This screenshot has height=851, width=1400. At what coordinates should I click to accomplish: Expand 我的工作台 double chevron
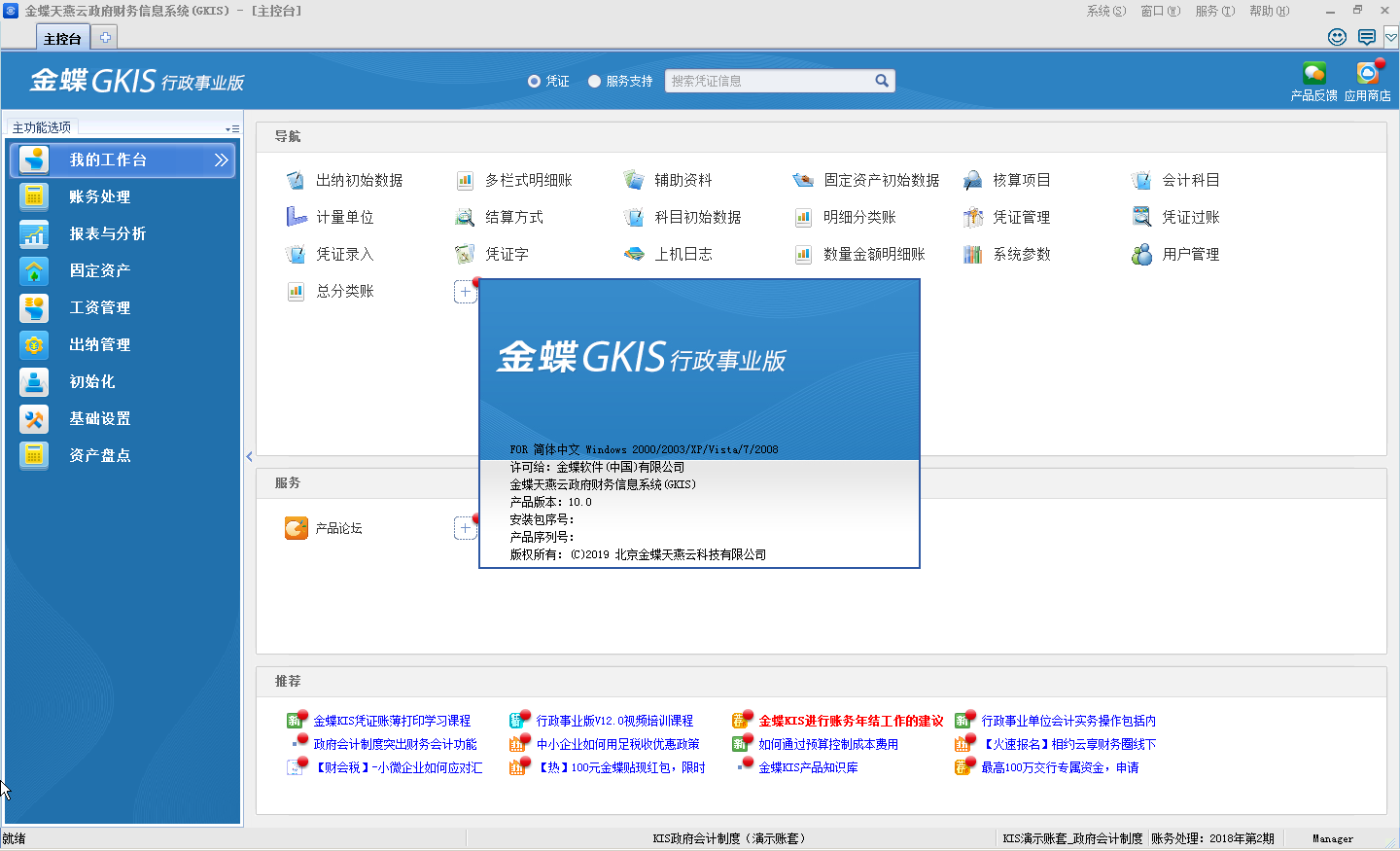(x=222, y=160)
